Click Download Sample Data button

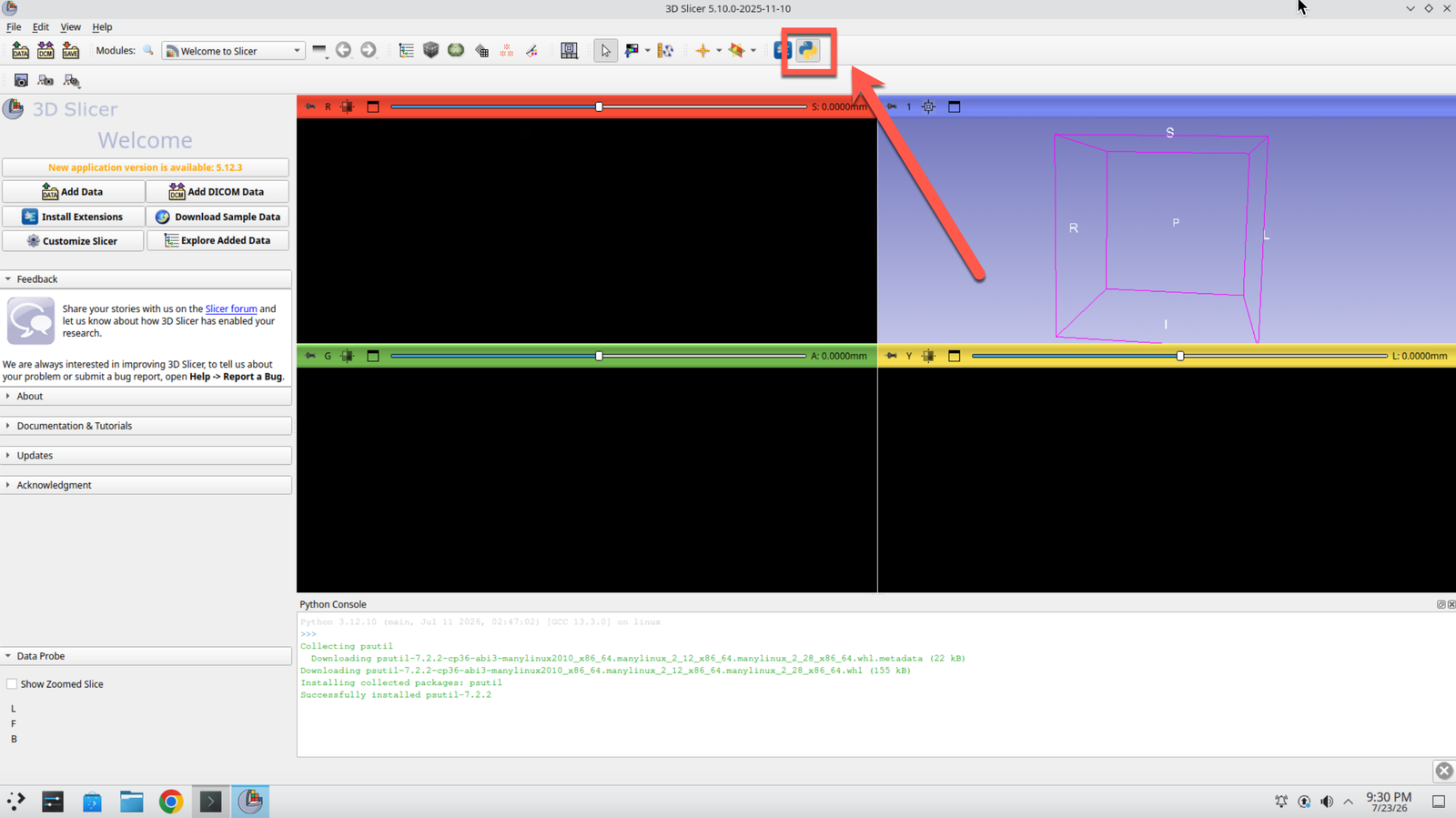[x=217, y=217]
